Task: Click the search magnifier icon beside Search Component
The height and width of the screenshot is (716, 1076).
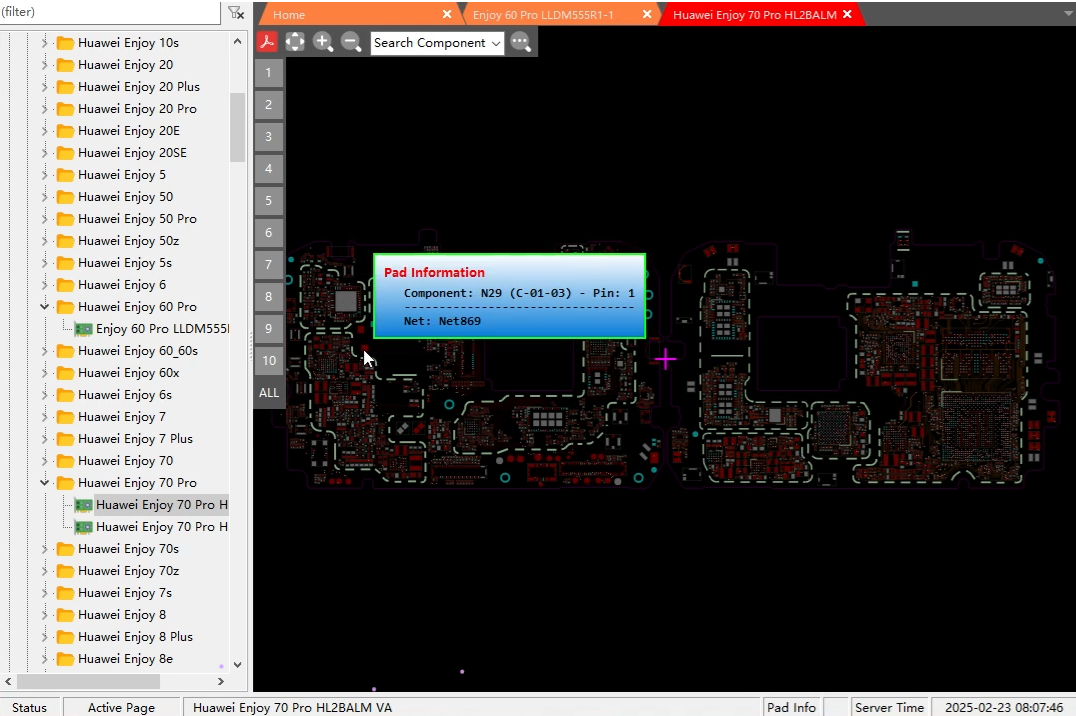Action: 520,42
